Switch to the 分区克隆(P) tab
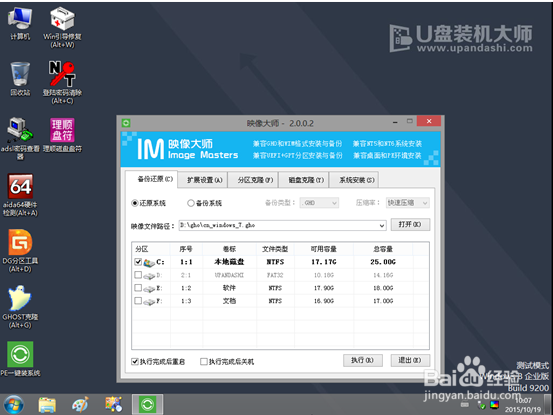The height and width of the screenshot is (415, 553). click(x=253, y=180)
